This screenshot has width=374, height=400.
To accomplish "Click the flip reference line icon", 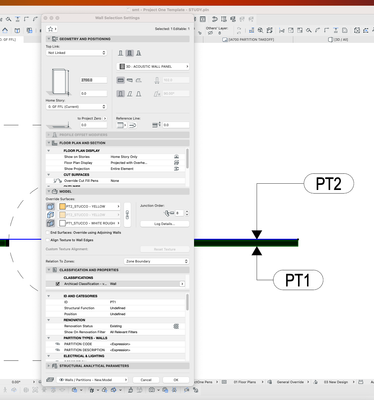I will [x=132, y=125].
